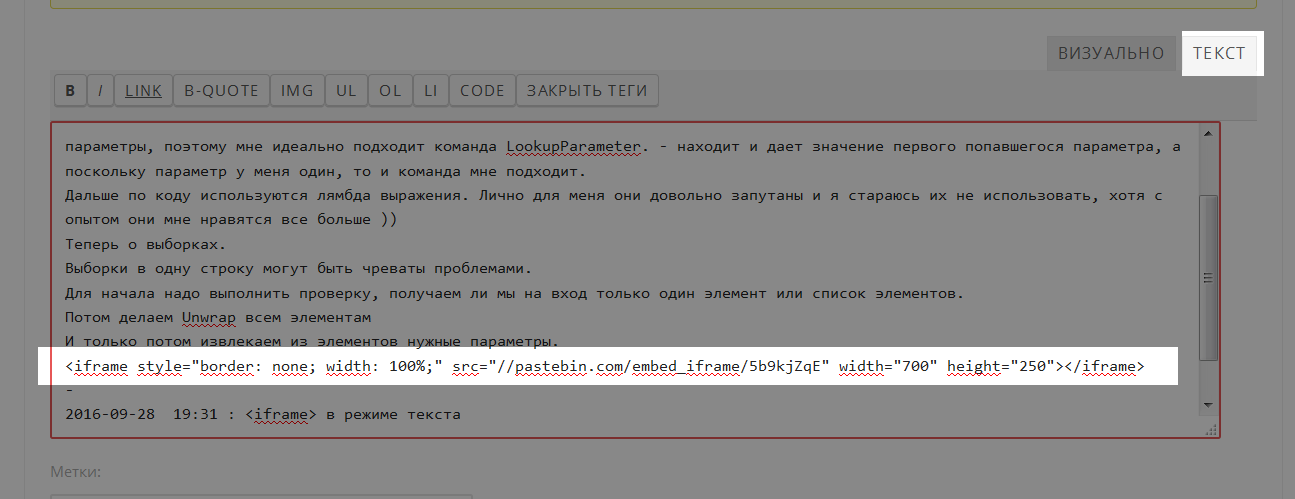This screenshot has width=1295, height=499.
Task: Click the line 'Выборки в одну строку...'
Action: click(x=301, y=269)
